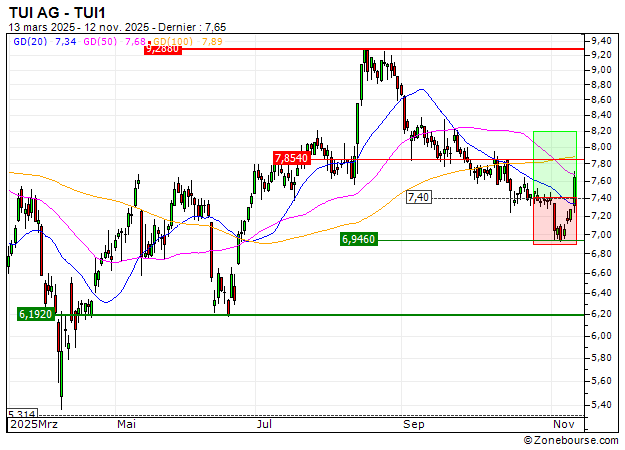625x450 pixels.
Task: Select the Jul marker on time axis
Action: coord(265,425)
